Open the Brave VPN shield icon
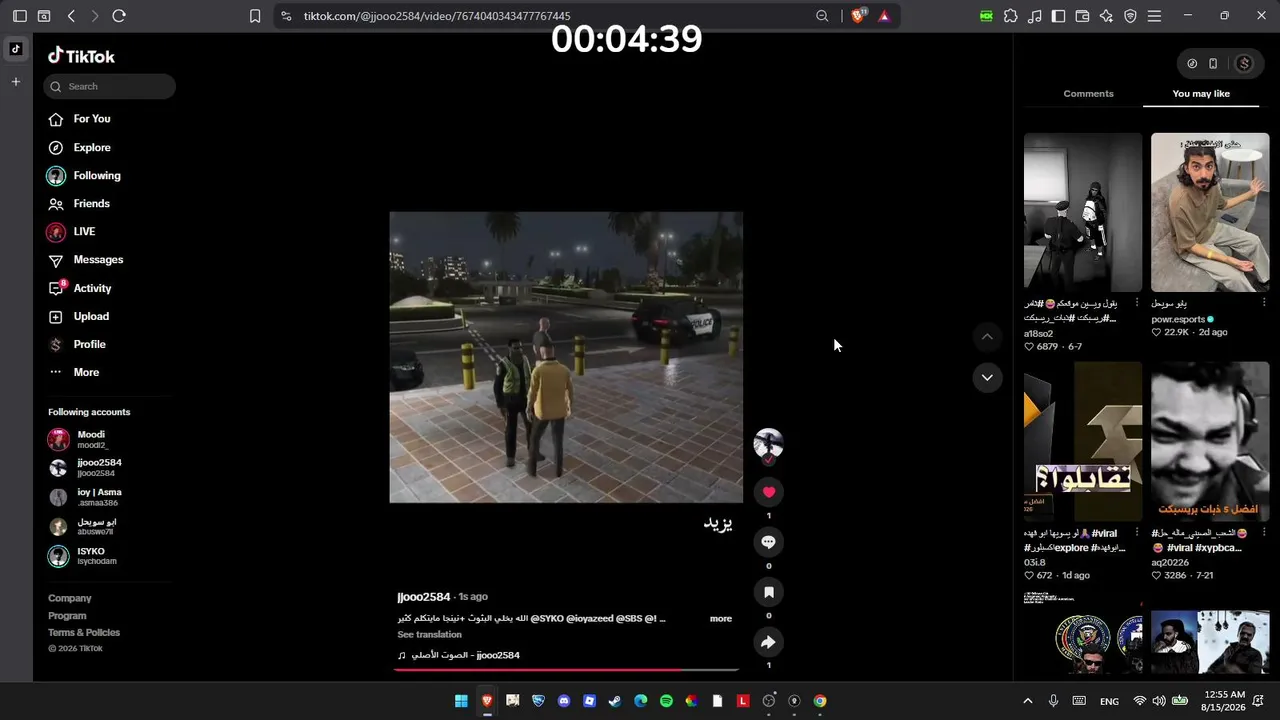 [x=1130, y=16]
